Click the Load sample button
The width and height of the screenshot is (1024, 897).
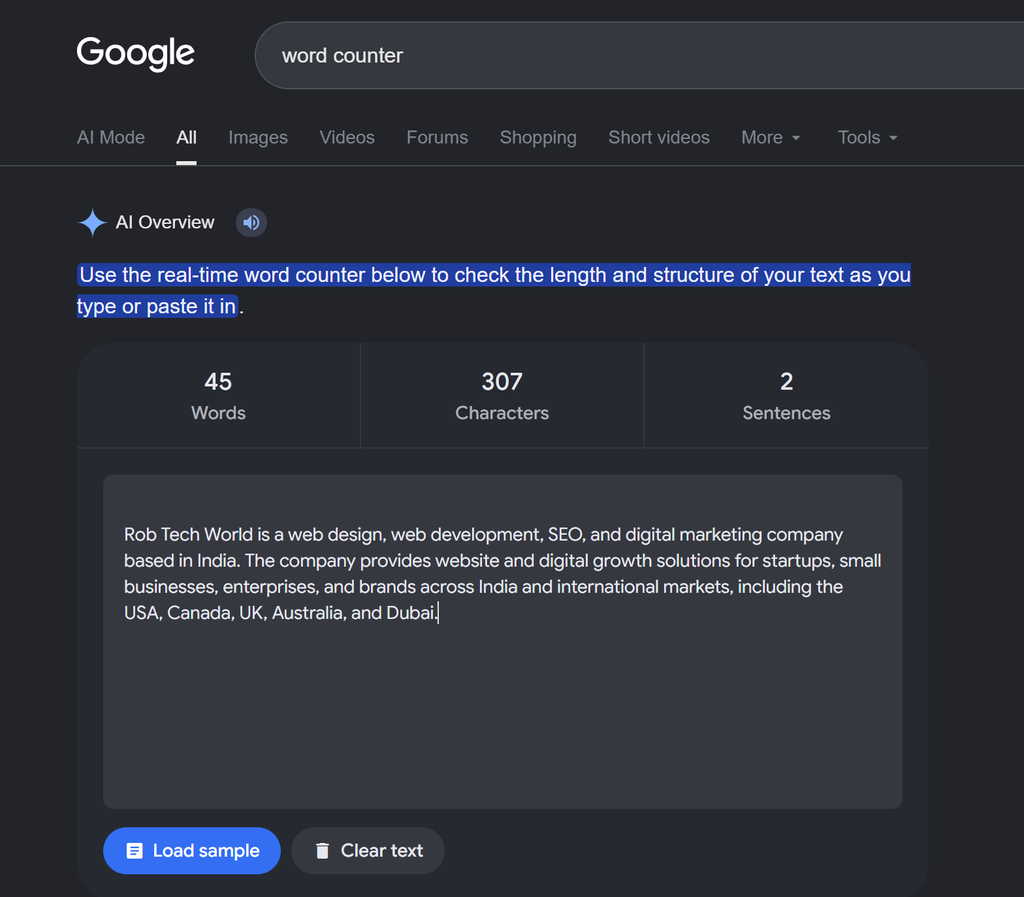pyautogui.click(x=192, y=851)
